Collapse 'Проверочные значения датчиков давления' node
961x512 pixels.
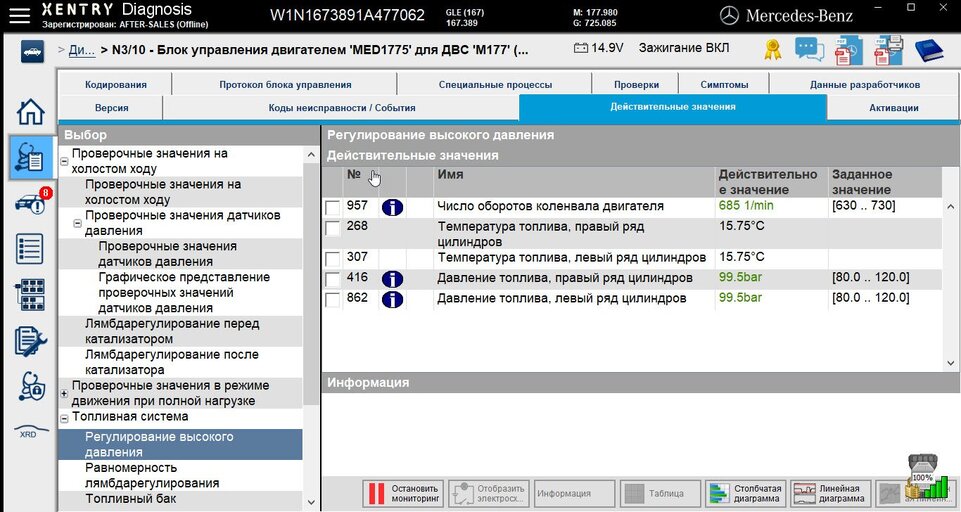(78, 224)
